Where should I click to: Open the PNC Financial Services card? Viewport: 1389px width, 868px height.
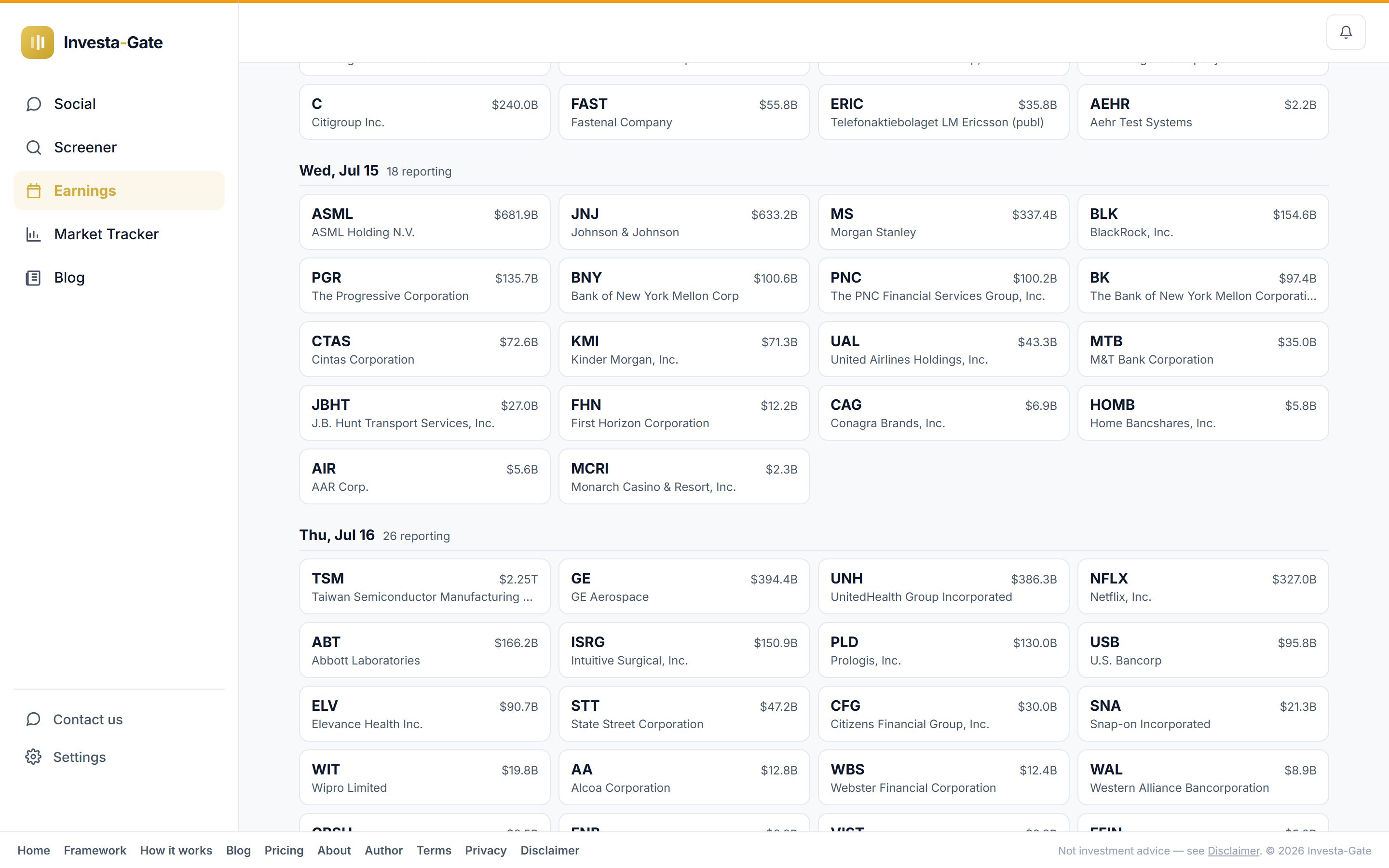tap(943, 285)
